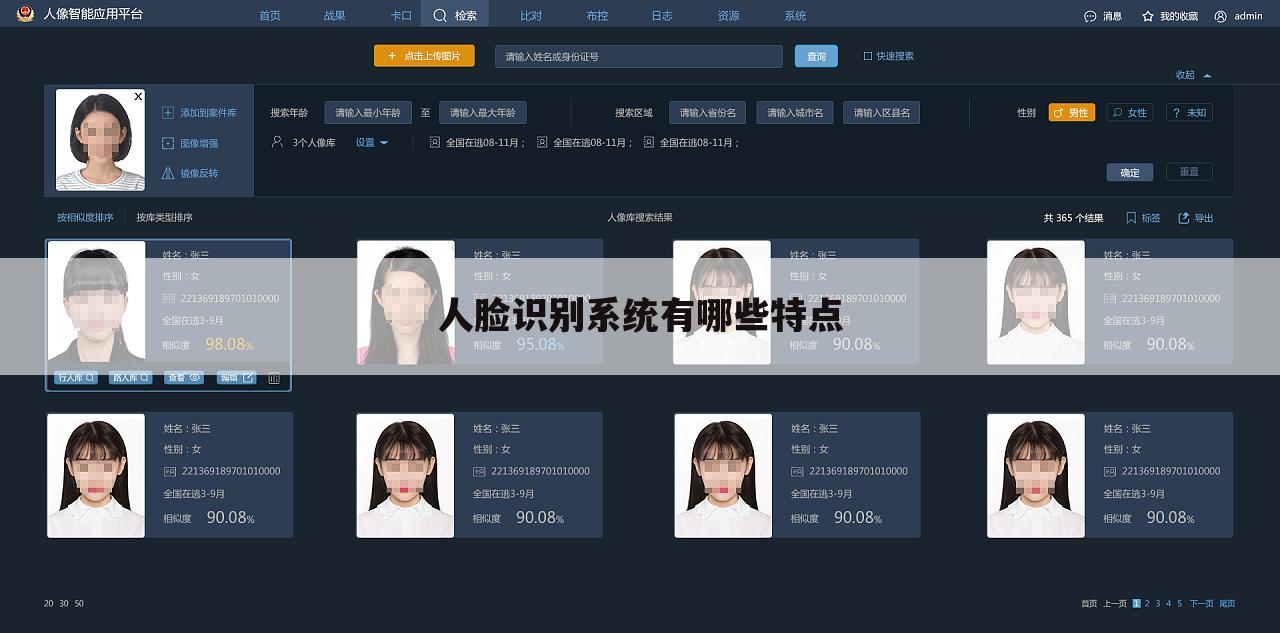The image size is (1280, 633).
Task: Click plus icon on 点击上传图片 button
Action: click(392, 56)
